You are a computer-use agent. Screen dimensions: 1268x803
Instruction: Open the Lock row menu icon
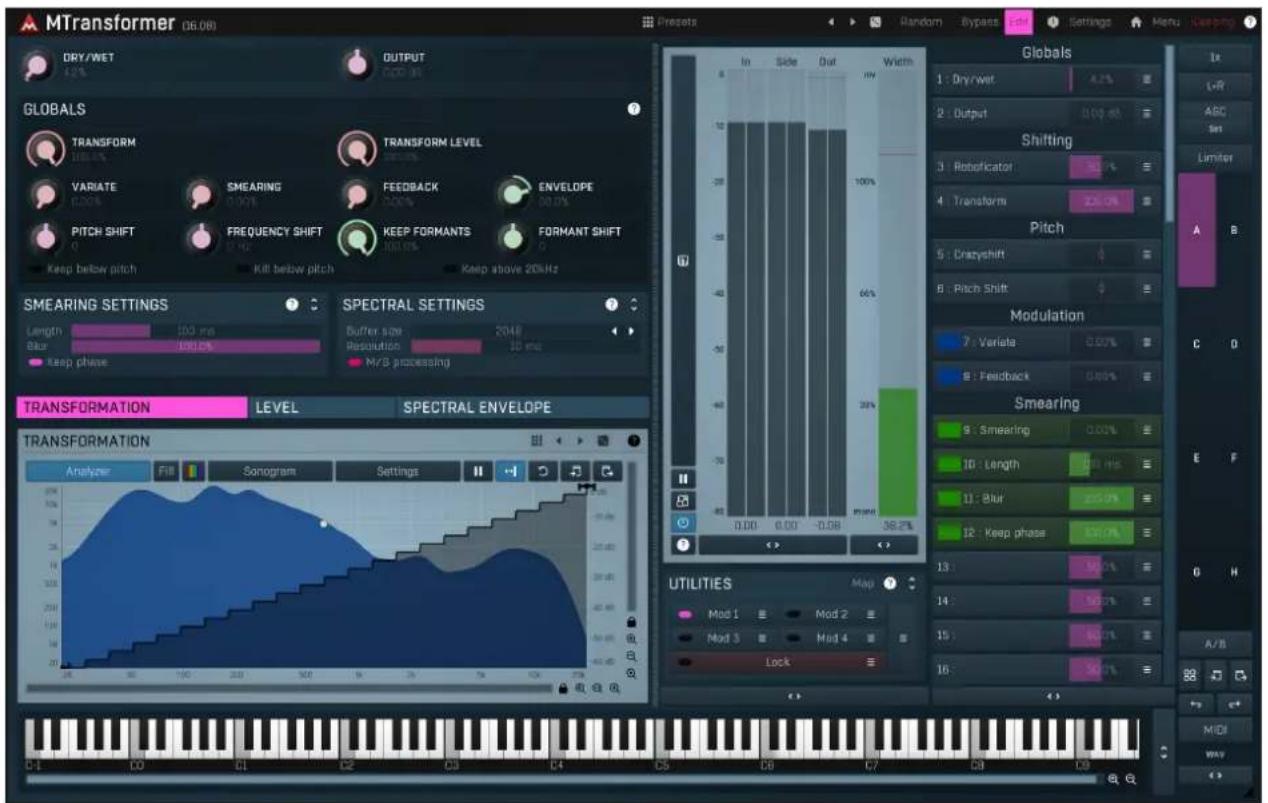[x=871, y=661]
